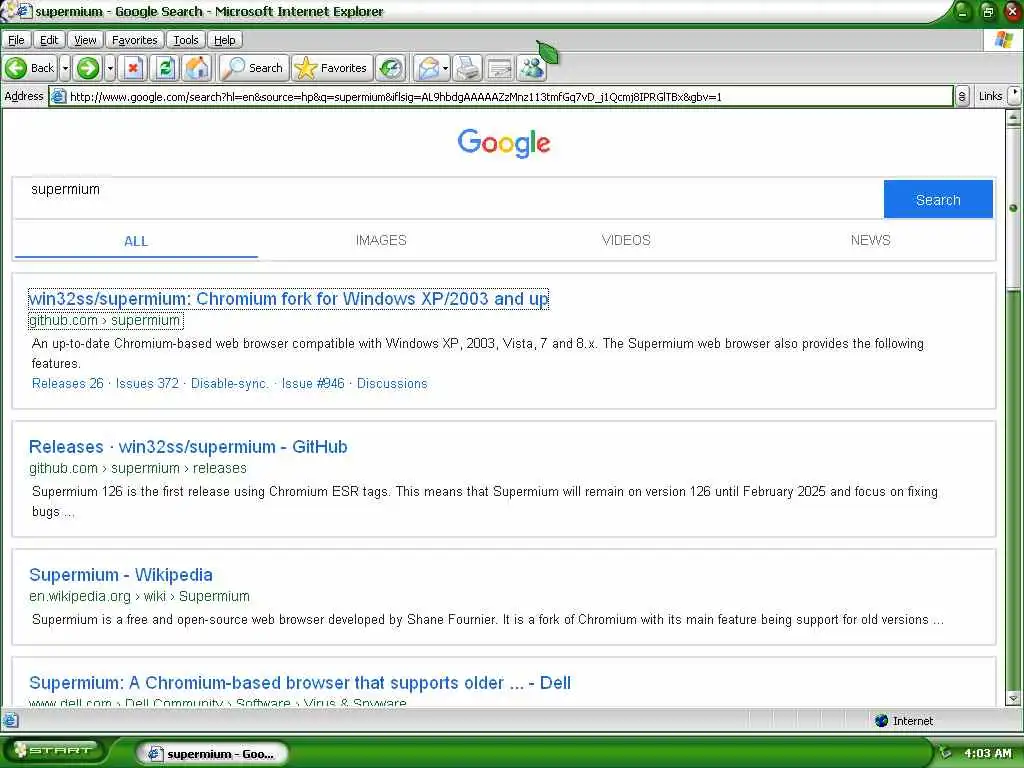Click the search box containing supermium
The width and height of the screenshot is (1024, 768).
[x=448, y=198]
